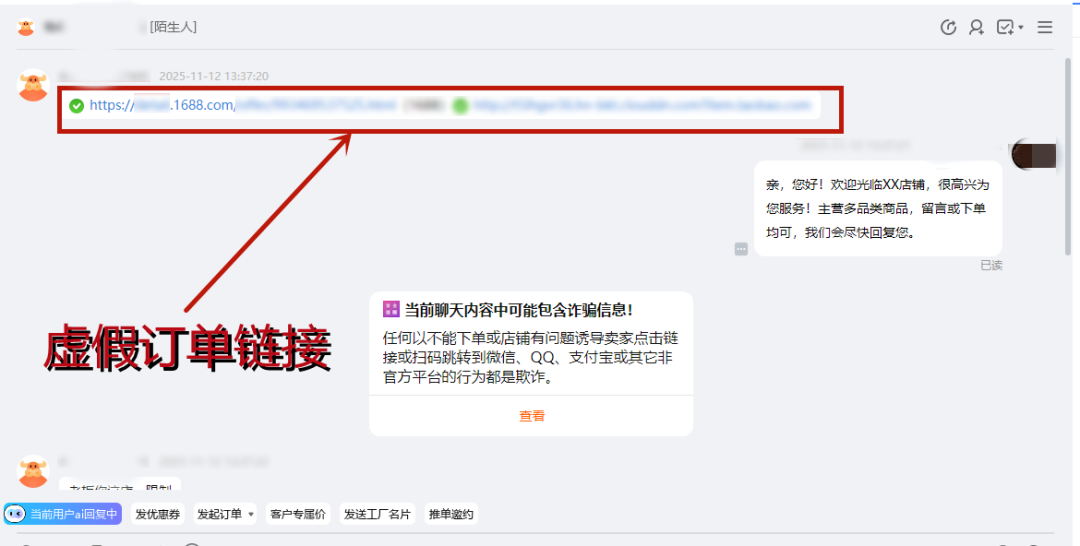Open chat history clock icon in header
Image resolution: width=1080 pixels, height=546 pixels.
[x=948, y=28]
